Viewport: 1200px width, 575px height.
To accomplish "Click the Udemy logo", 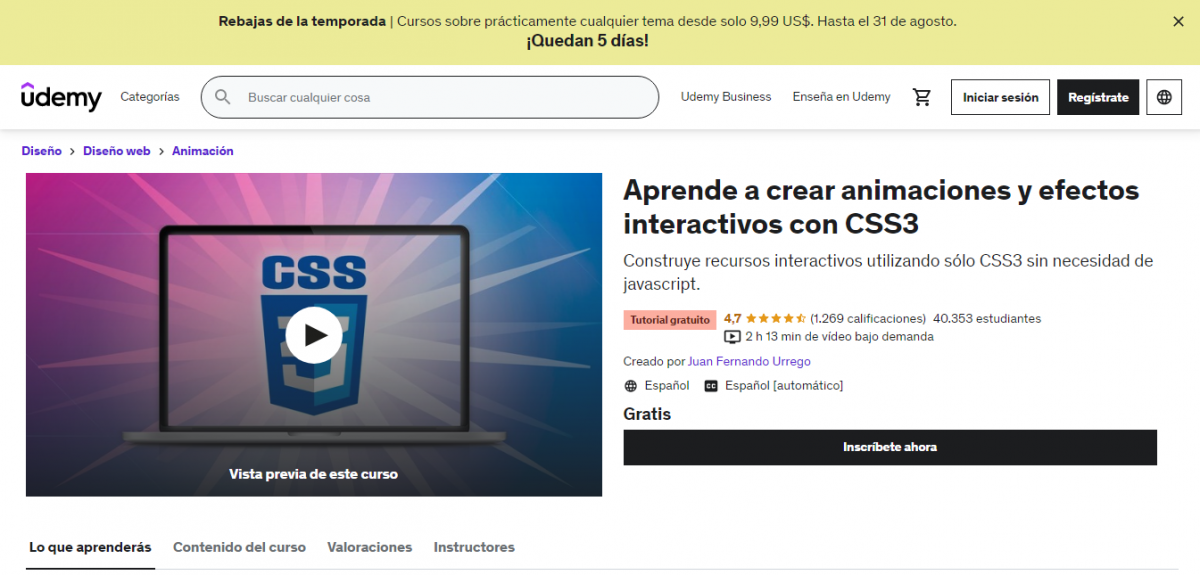I will pos(61,97).
